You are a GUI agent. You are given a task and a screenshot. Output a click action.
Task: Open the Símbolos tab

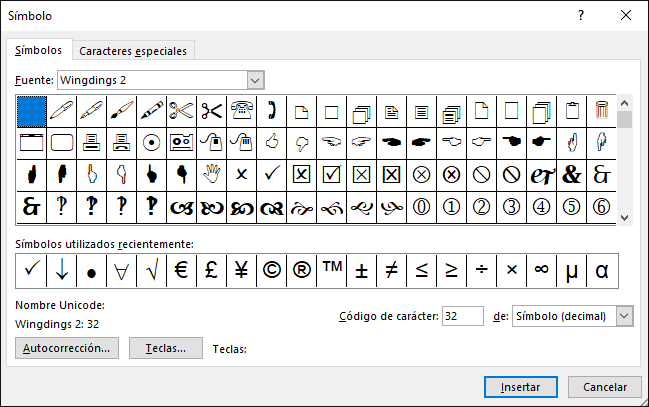(x=39, y=50)
